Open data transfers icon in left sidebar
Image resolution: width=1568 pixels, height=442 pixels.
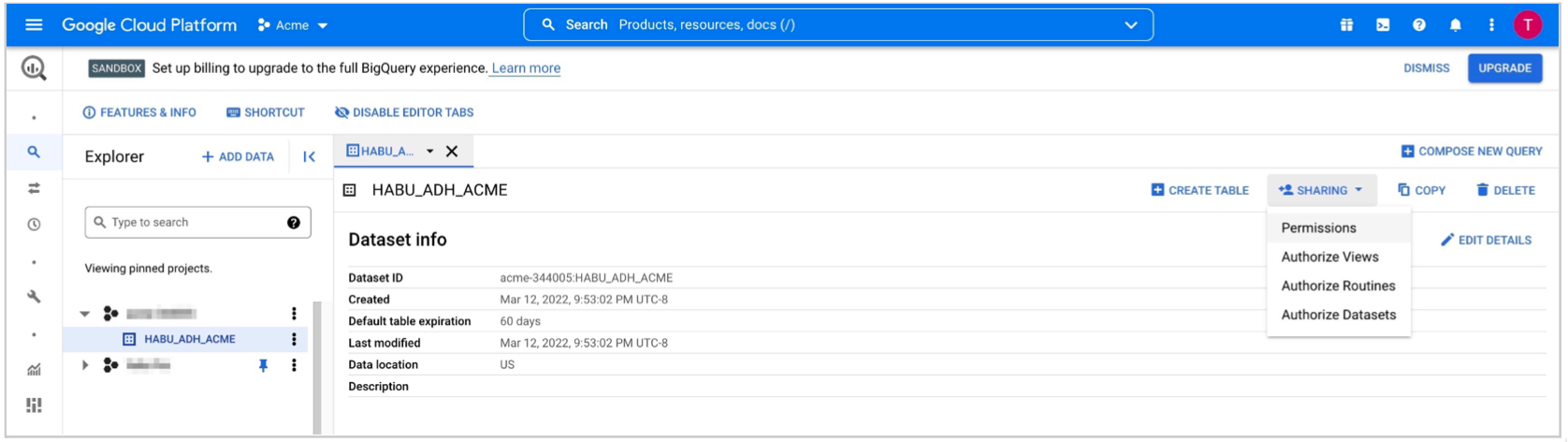34,188
